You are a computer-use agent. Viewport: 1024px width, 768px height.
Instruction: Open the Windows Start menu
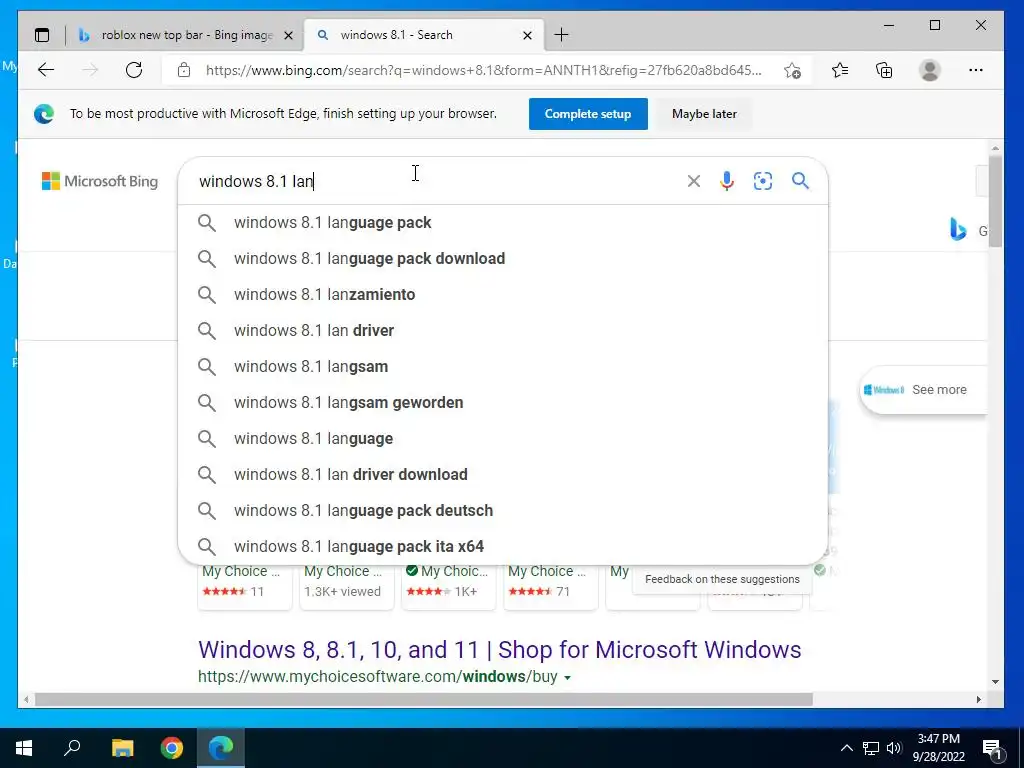pos(24,748)
